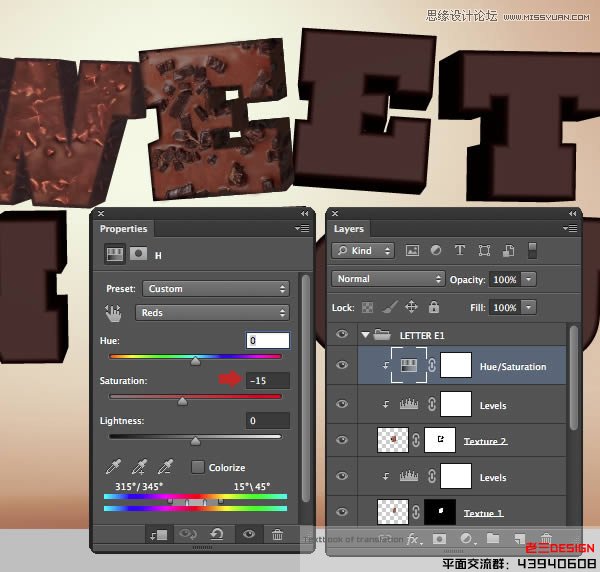
Task: Lock all padlock icon
Action: pos(434,307)
